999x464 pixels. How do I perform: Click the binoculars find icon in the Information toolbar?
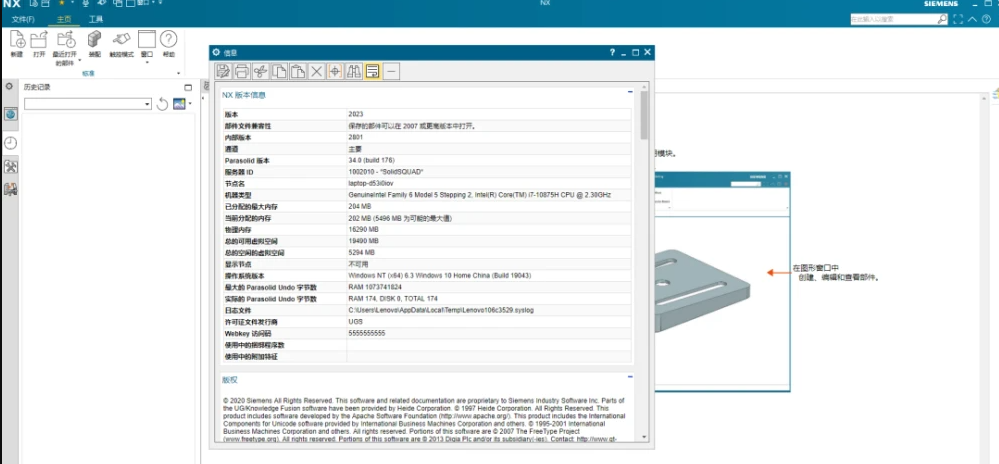click(353, 71)
